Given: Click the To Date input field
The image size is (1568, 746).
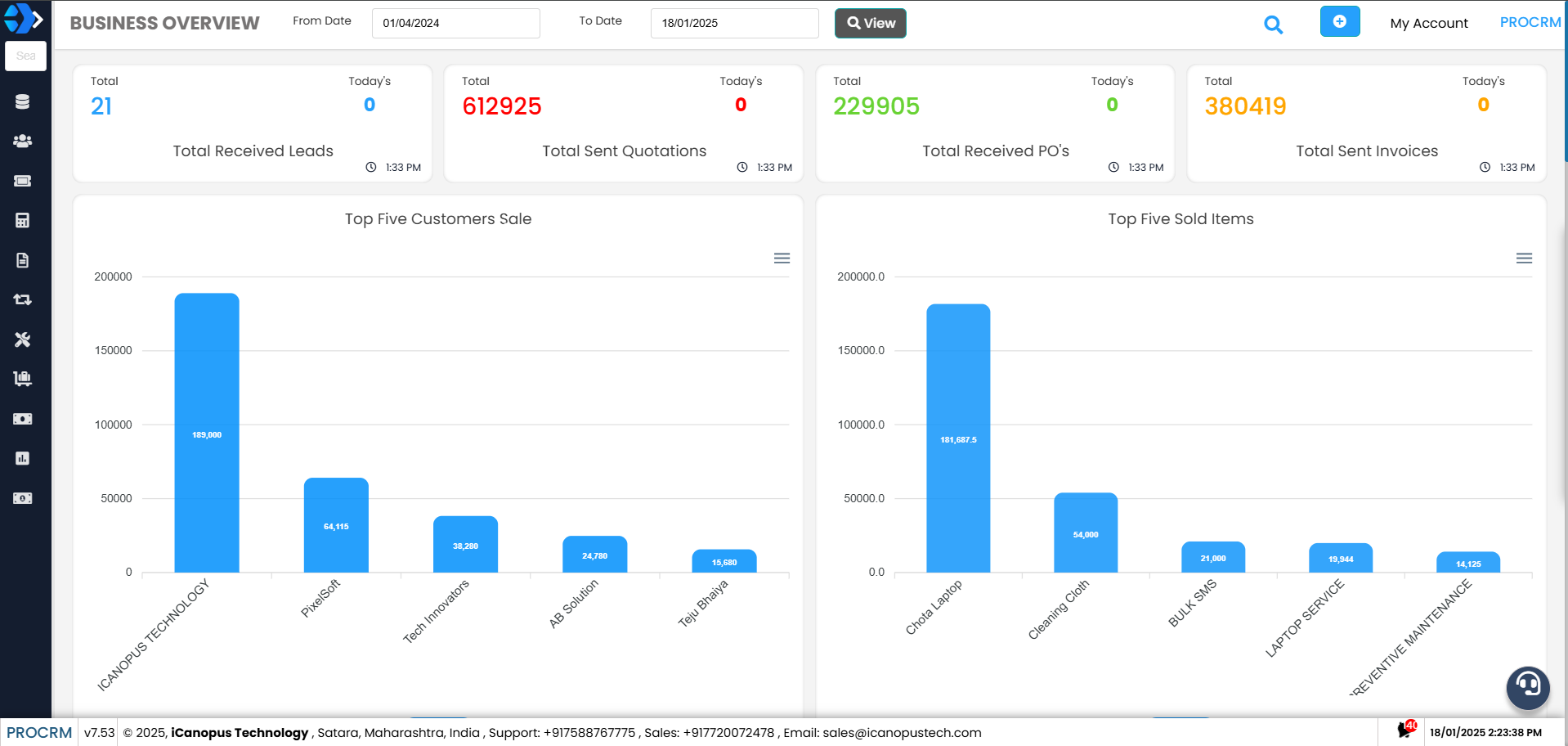Looking at the screenshot, I should (734, 24).
